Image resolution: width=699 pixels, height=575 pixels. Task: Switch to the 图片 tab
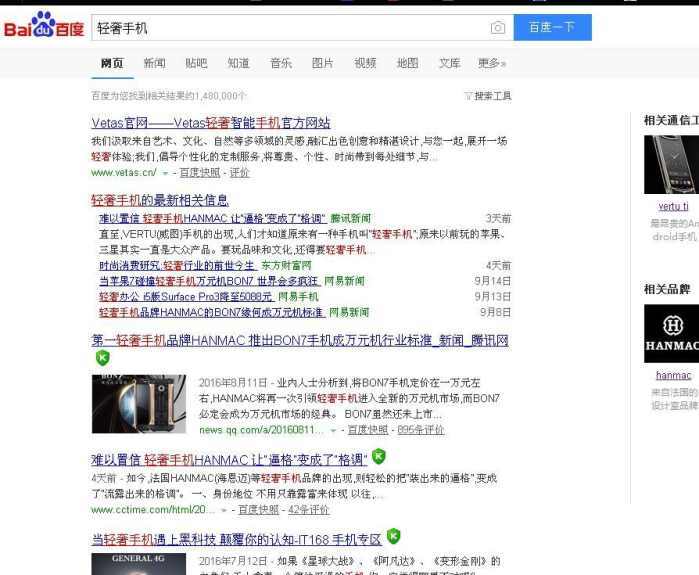pos(323,63)
